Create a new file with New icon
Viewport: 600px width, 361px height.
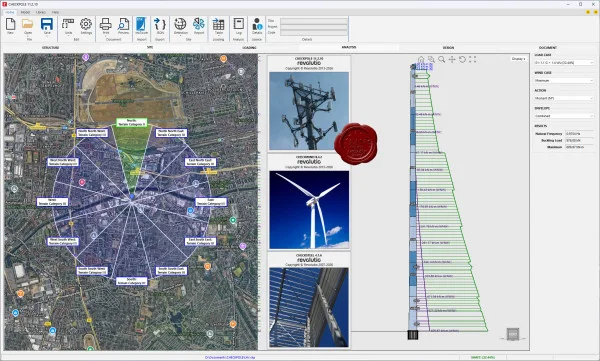(x=10, y=25)
